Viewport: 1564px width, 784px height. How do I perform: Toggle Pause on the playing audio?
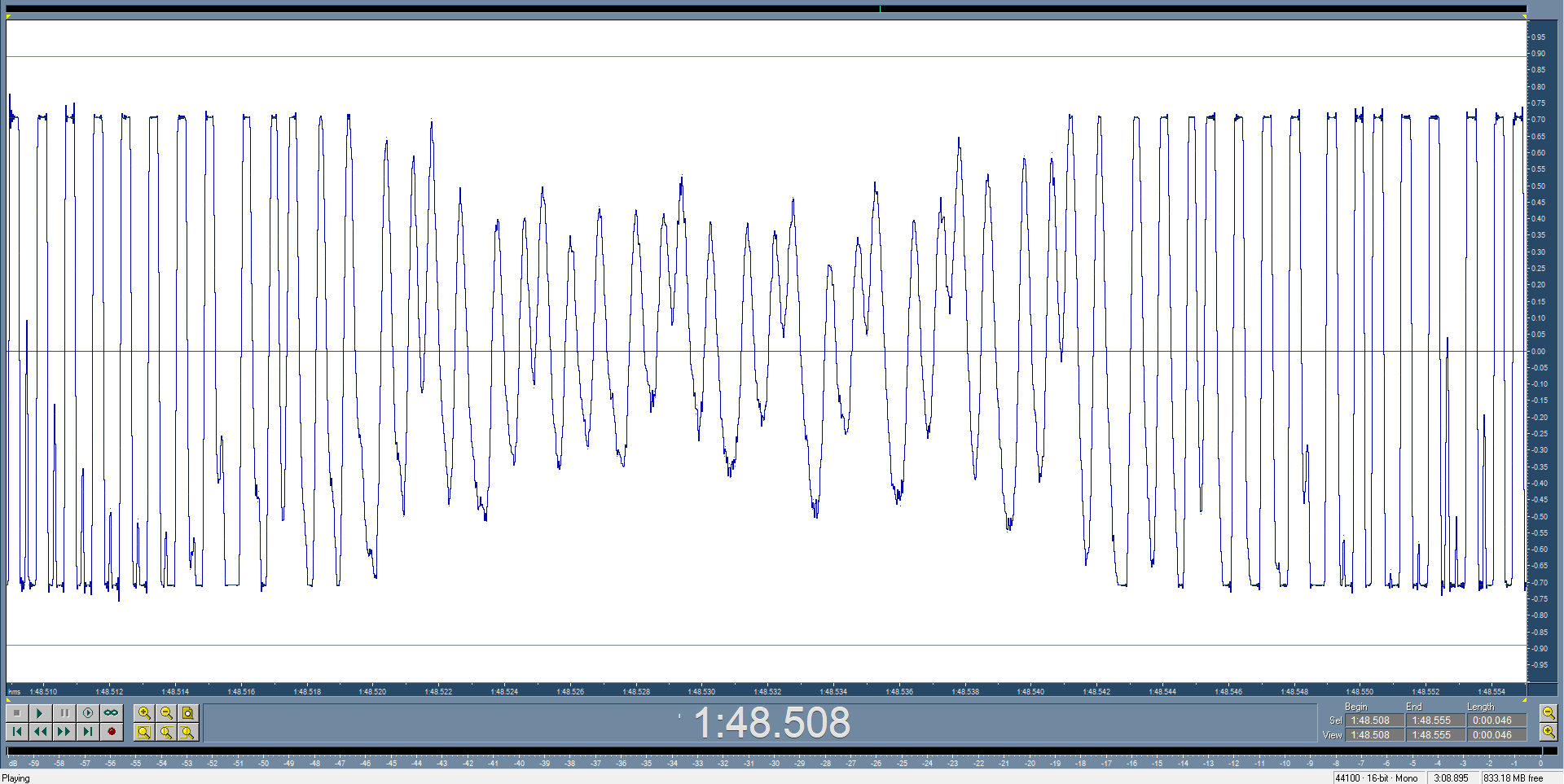pyautogui.click(x=64, y=712)
